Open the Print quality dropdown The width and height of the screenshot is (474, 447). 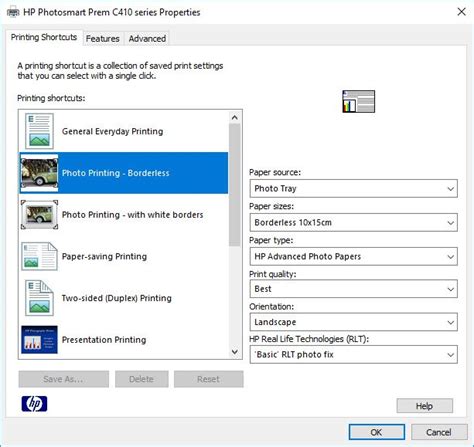coord(353,289)
